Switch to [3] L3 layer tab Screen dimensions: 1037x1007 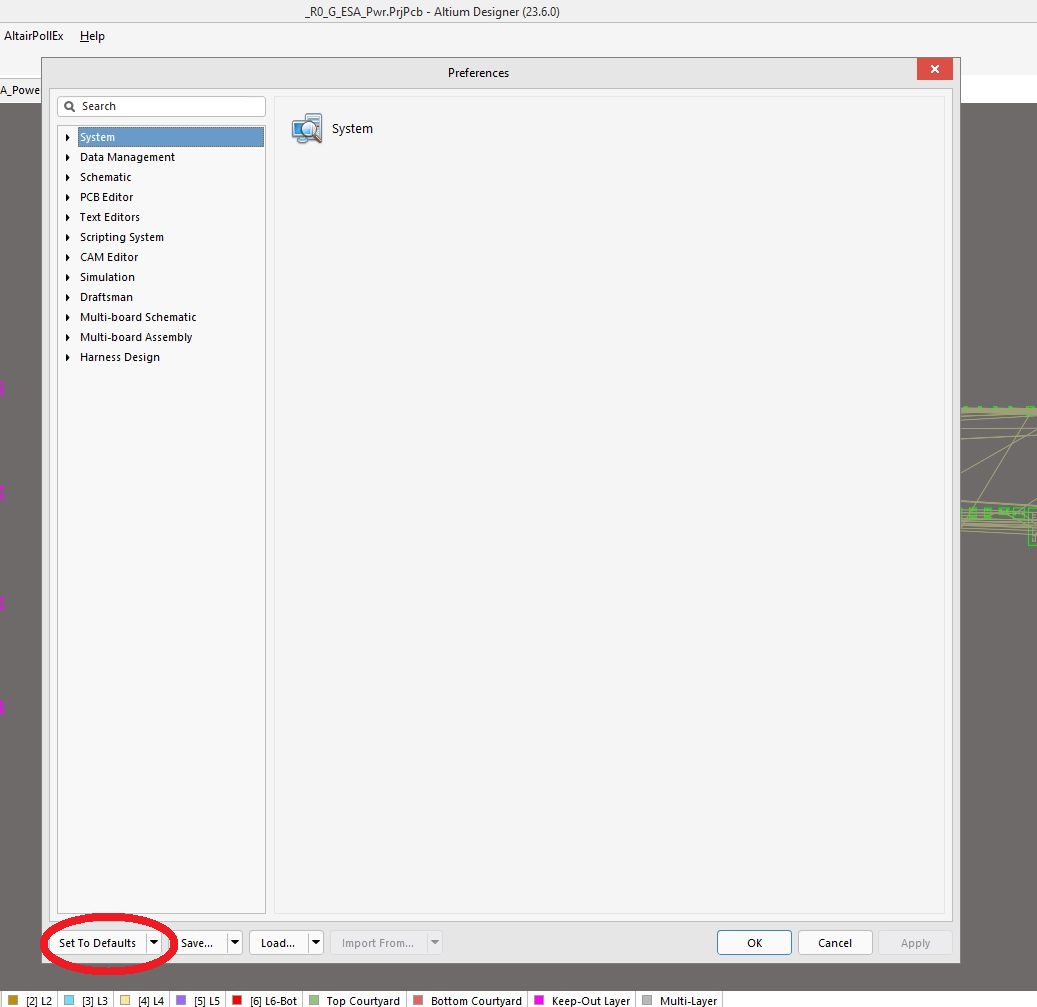coord(86,1000)
